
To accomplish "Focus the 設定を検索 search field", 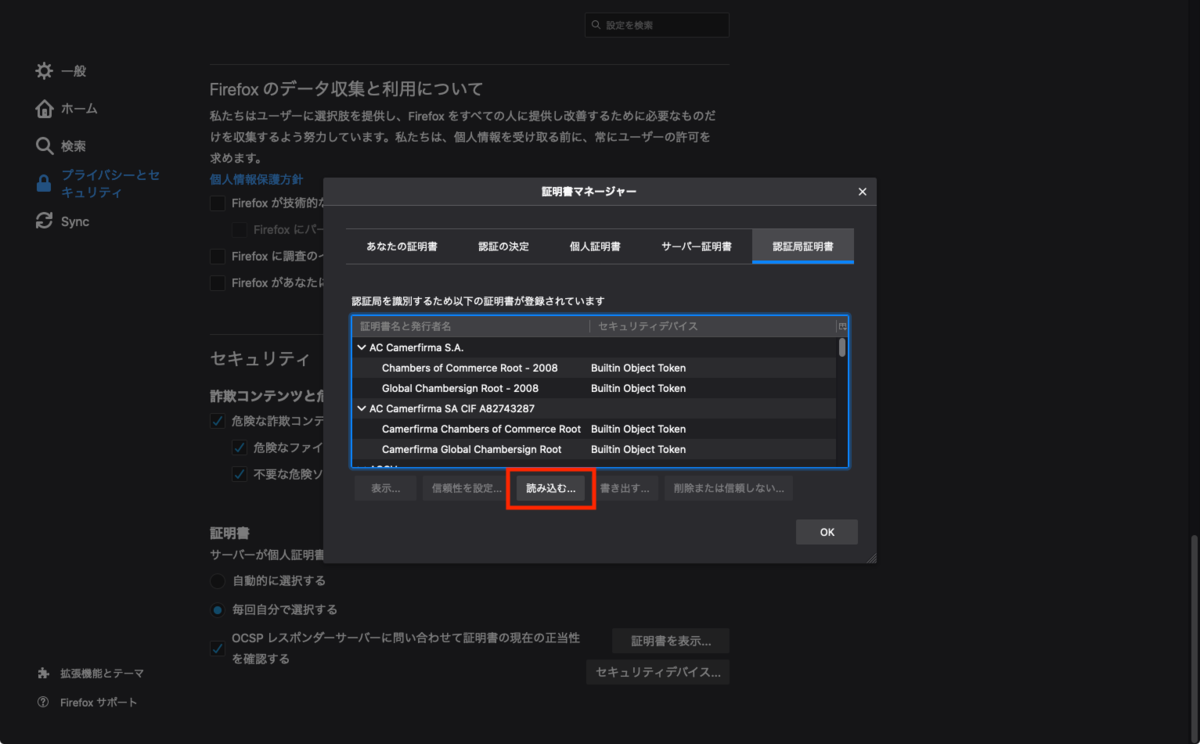I will pos(657,24).
